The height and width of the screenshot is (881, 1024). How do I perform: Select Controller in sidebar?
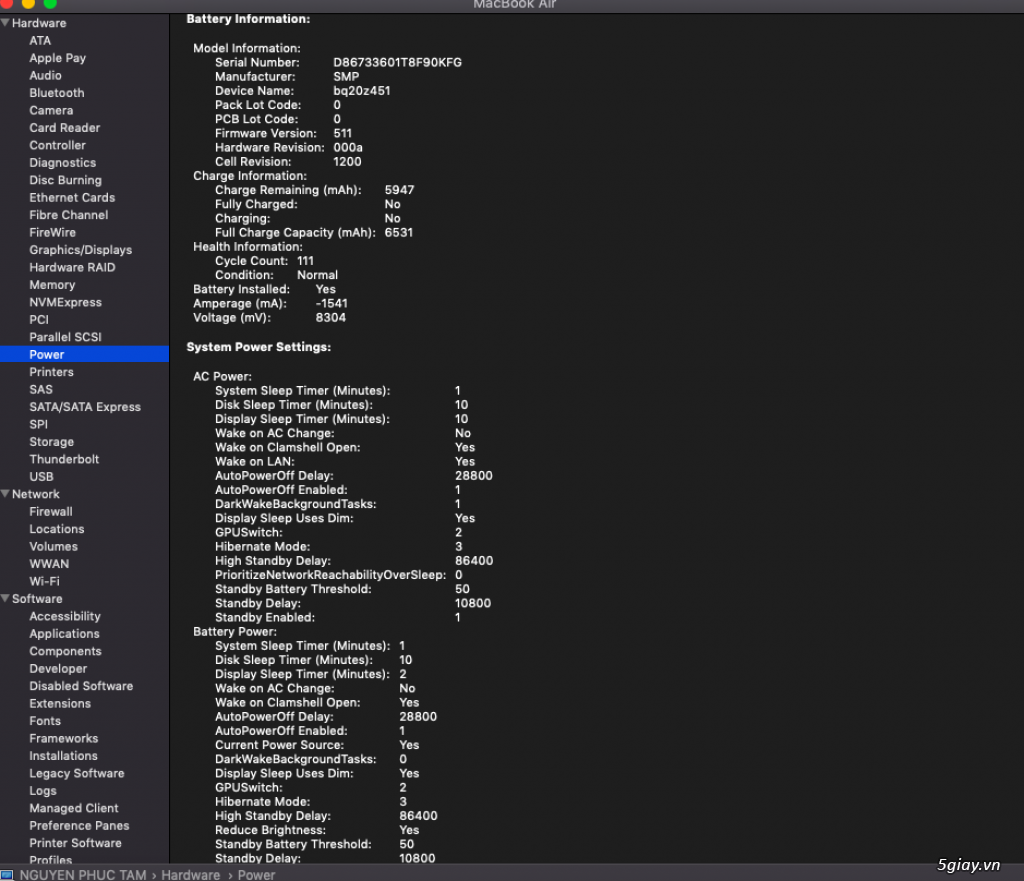pos(57,145)
